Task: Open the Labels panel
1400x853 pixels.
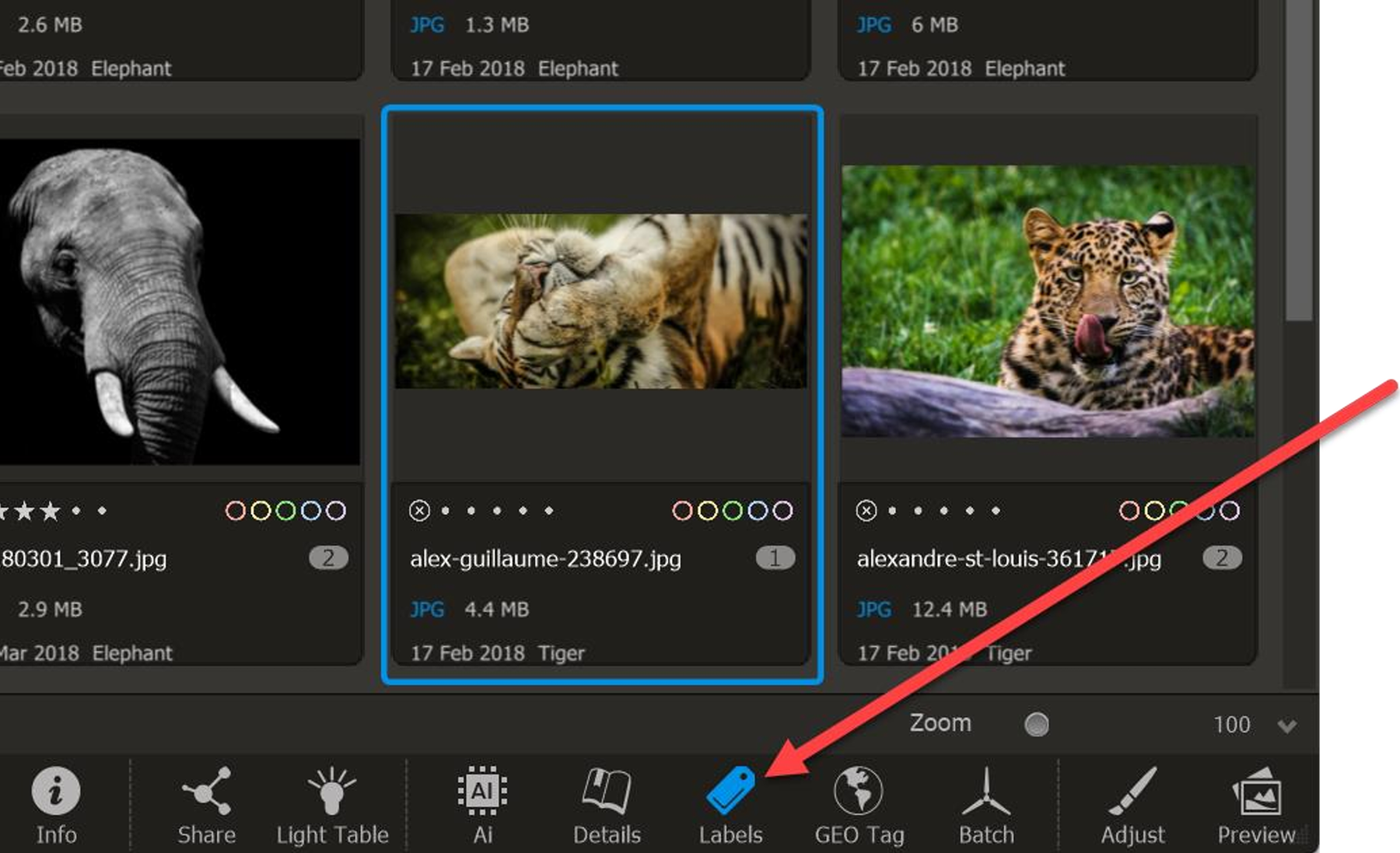Action: tap(730, 805)
